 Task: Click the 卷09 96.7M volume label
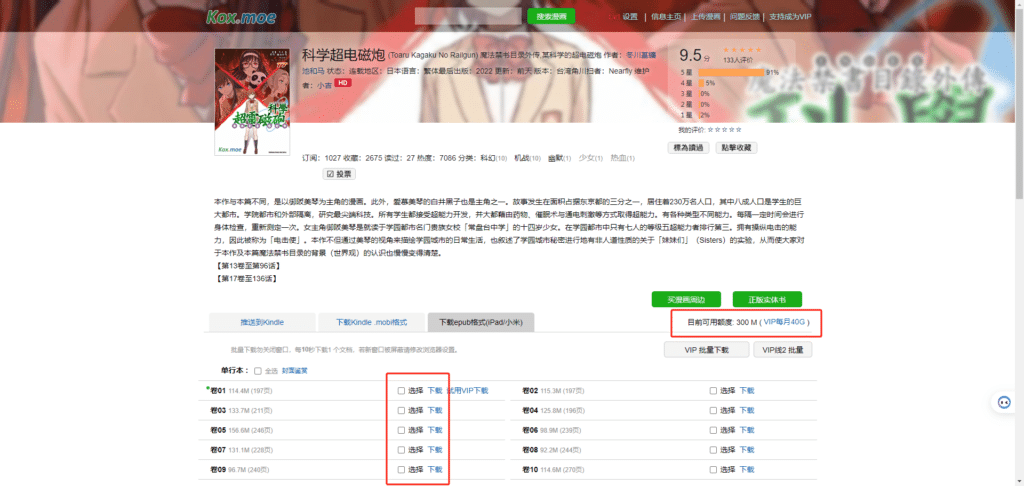click(x=239, y=469)
